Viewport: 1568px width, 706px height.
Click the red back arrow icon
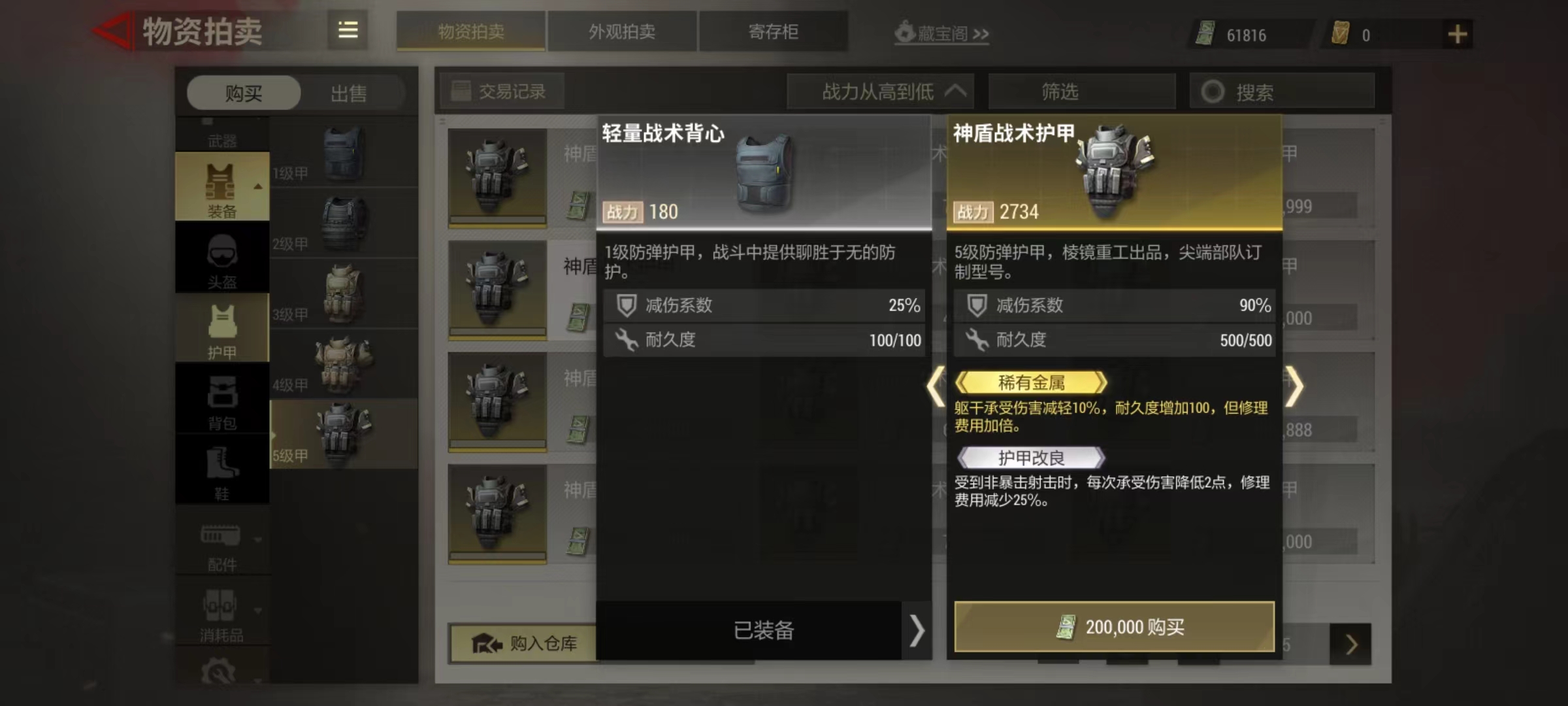(112, 31)
